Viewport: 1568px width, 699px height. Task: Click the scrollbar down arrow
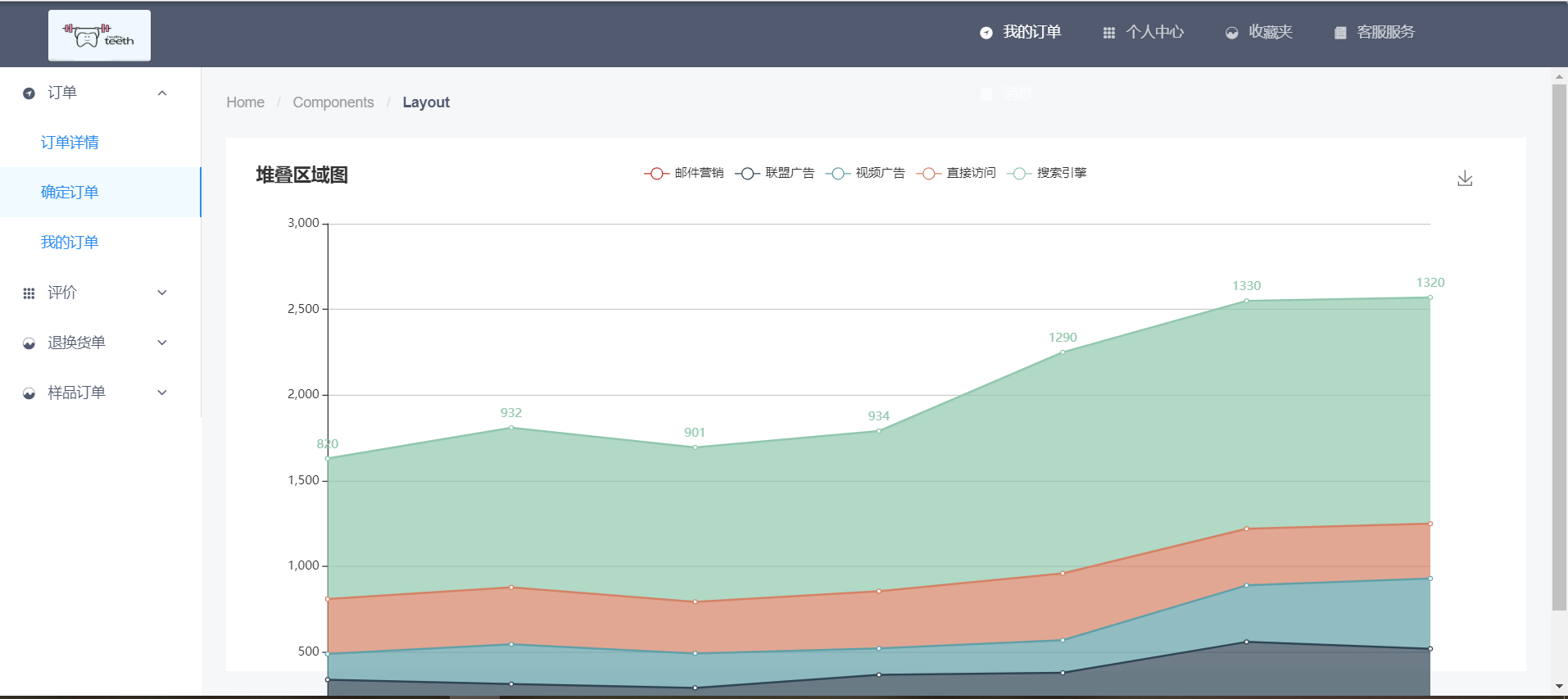(1559, 687)
